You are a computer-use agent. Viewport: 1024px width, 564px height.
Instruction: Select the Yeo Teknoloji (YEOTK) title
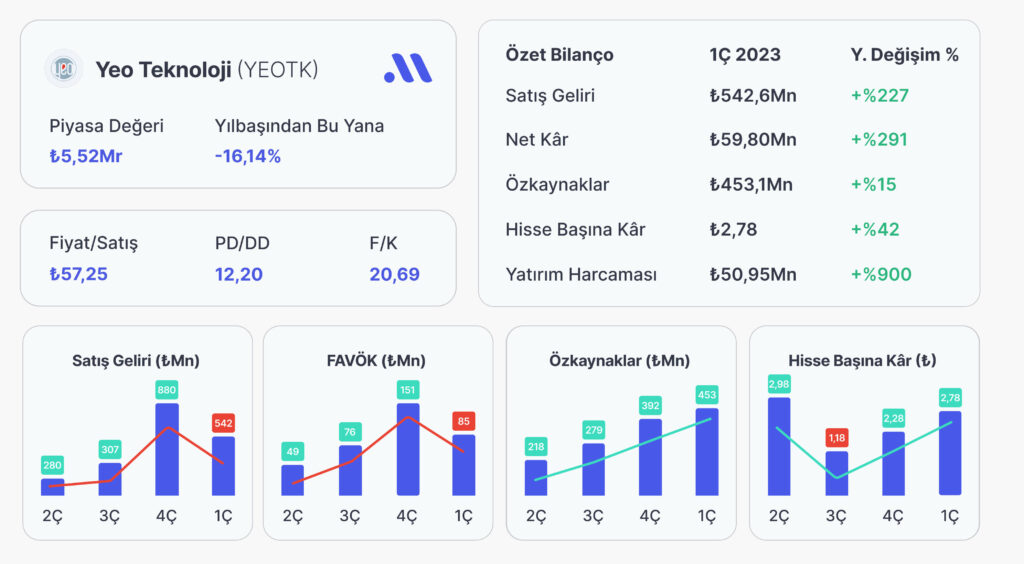click(207, 70)
